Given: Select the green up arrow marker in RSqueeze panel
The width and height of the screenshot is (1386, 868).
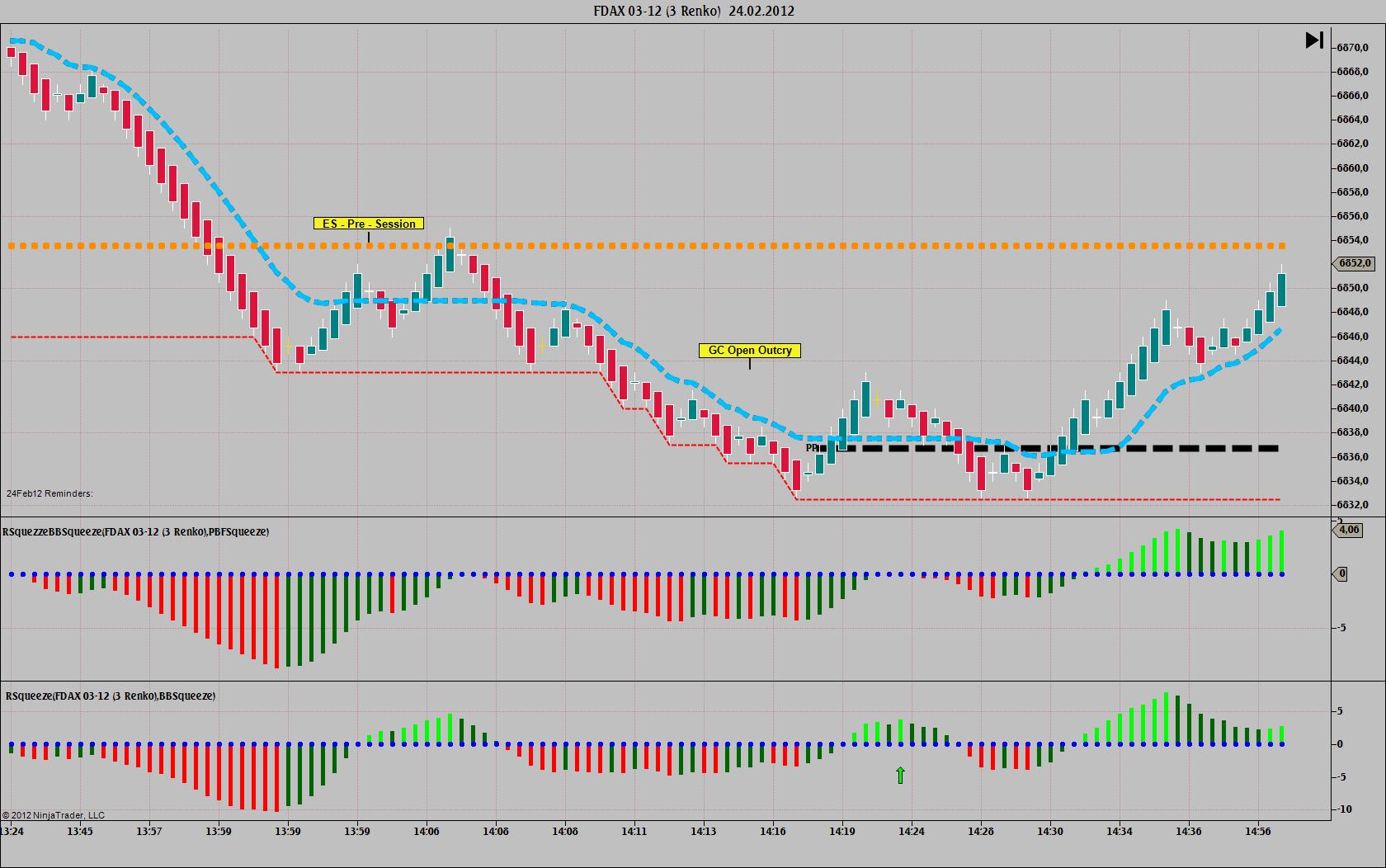Looking at the screenshot, I should (900, 775).
